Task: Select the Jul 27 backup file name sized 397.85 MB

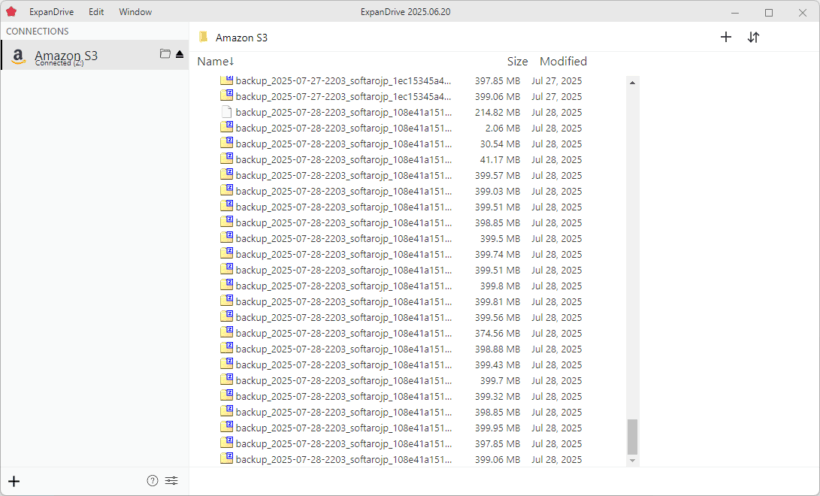Action: [x=344, y=81]
